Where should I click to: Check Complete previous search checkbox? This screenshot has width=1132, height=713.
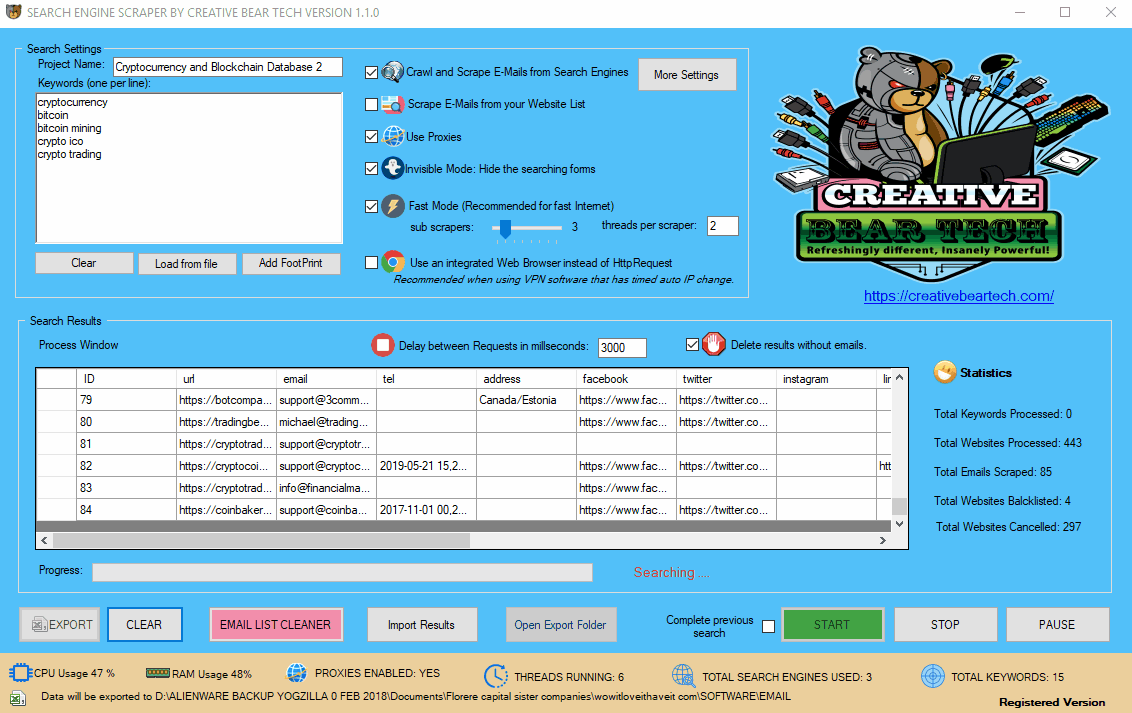768,626
